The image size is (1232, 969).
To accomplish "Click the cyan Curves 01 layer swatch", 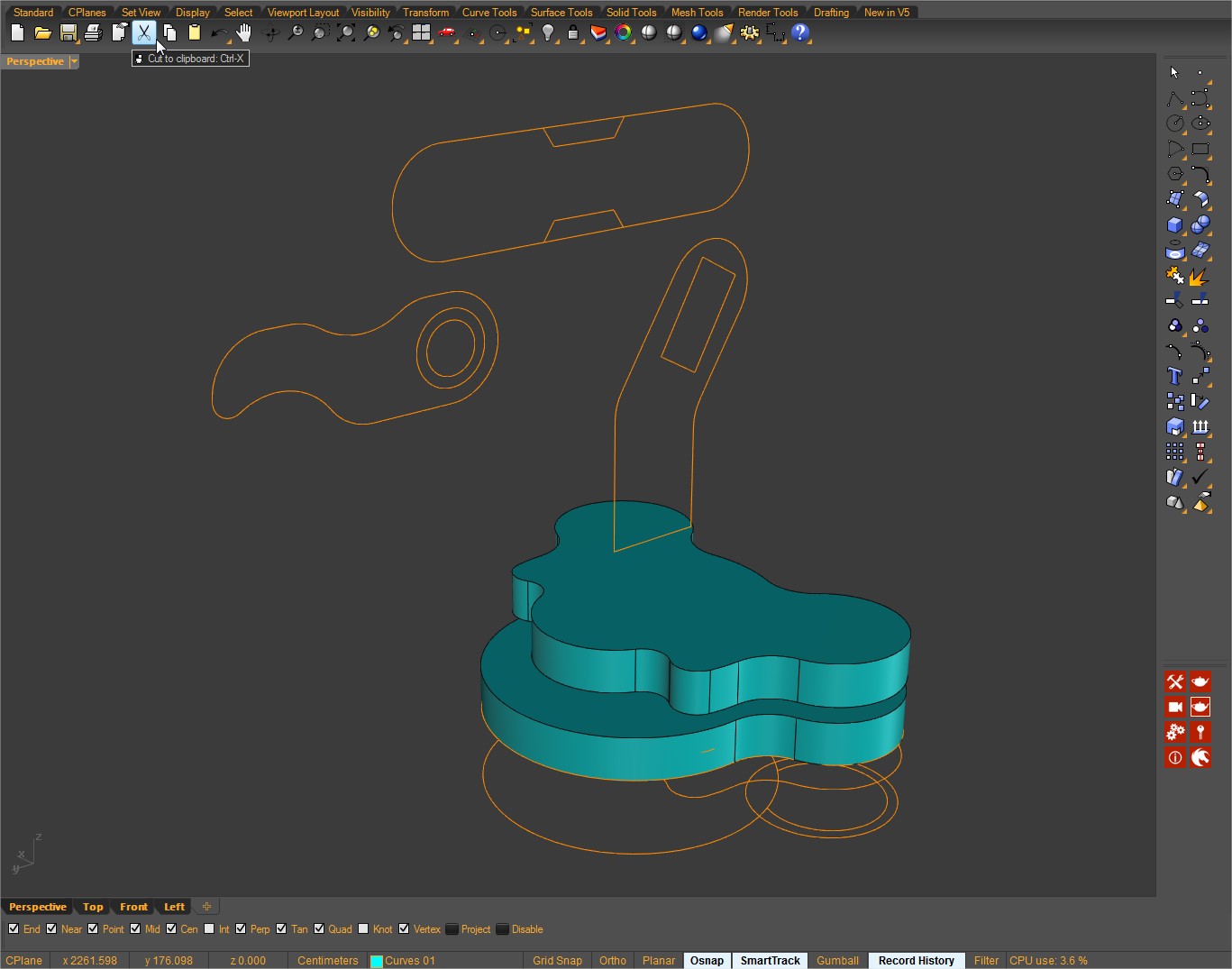I will [377, 961].
